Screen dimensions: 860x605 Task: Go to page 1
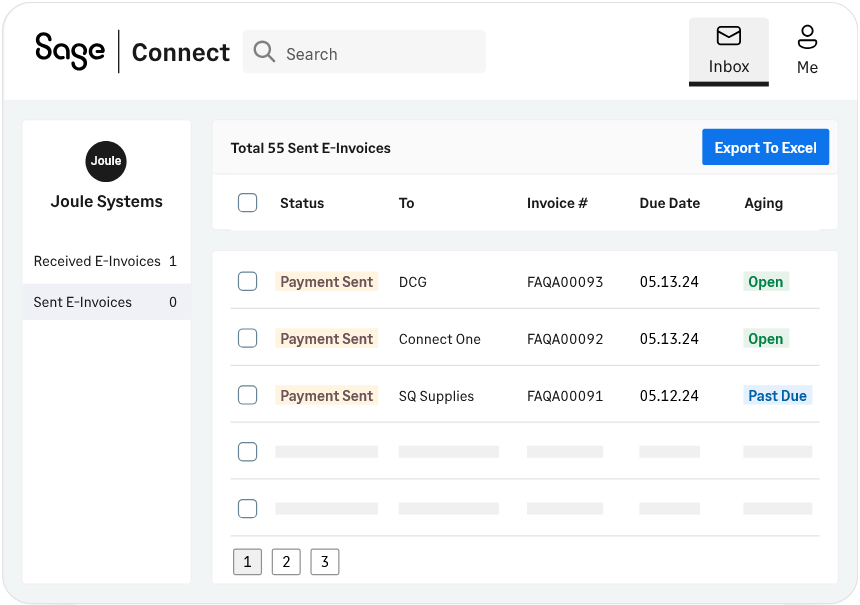pos(247,562)
